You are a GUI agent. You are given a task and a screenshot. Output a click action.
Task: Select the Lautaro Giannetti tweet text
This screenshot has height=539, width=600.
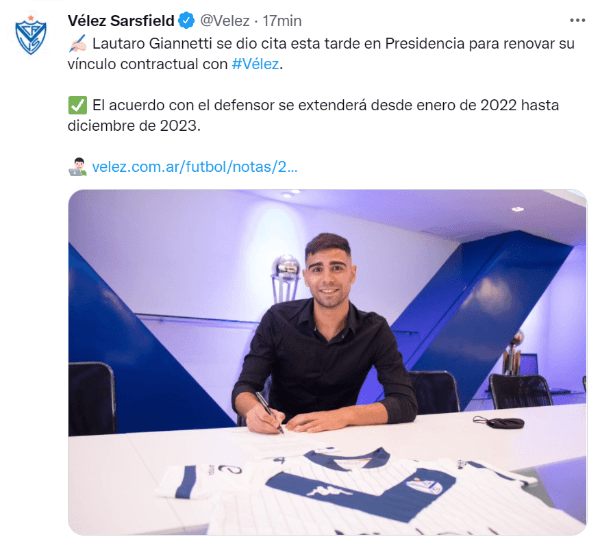(x=321, y=54)
